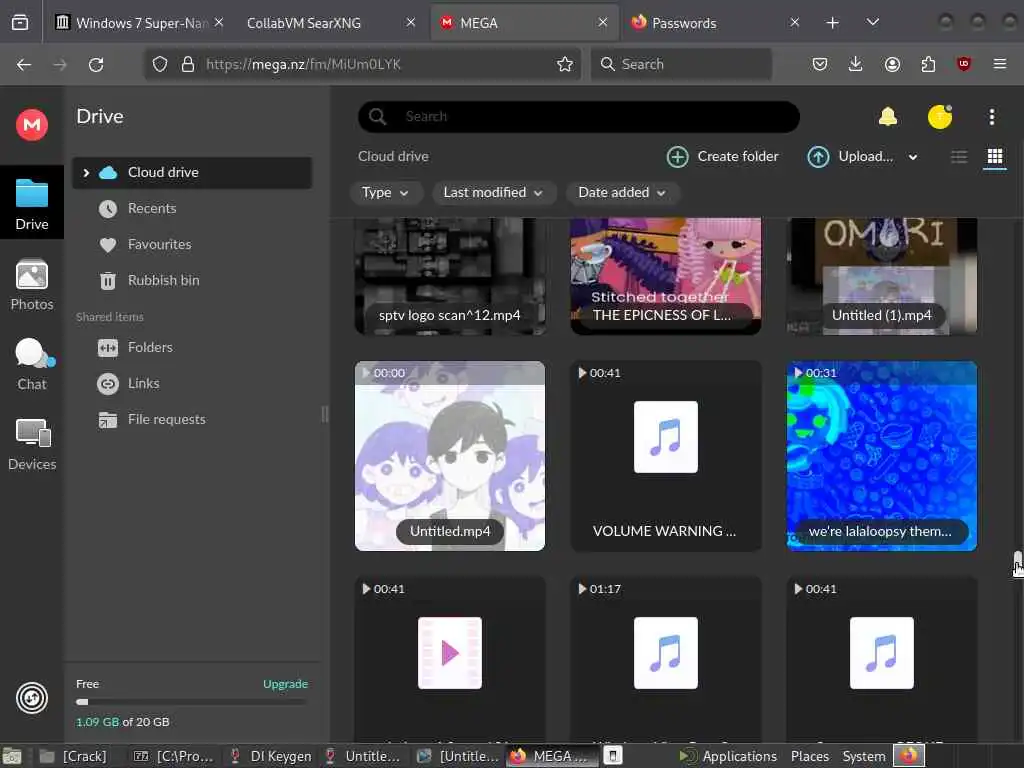Open the Firefox account icon
1024x768 pixels.
point(892,64)
